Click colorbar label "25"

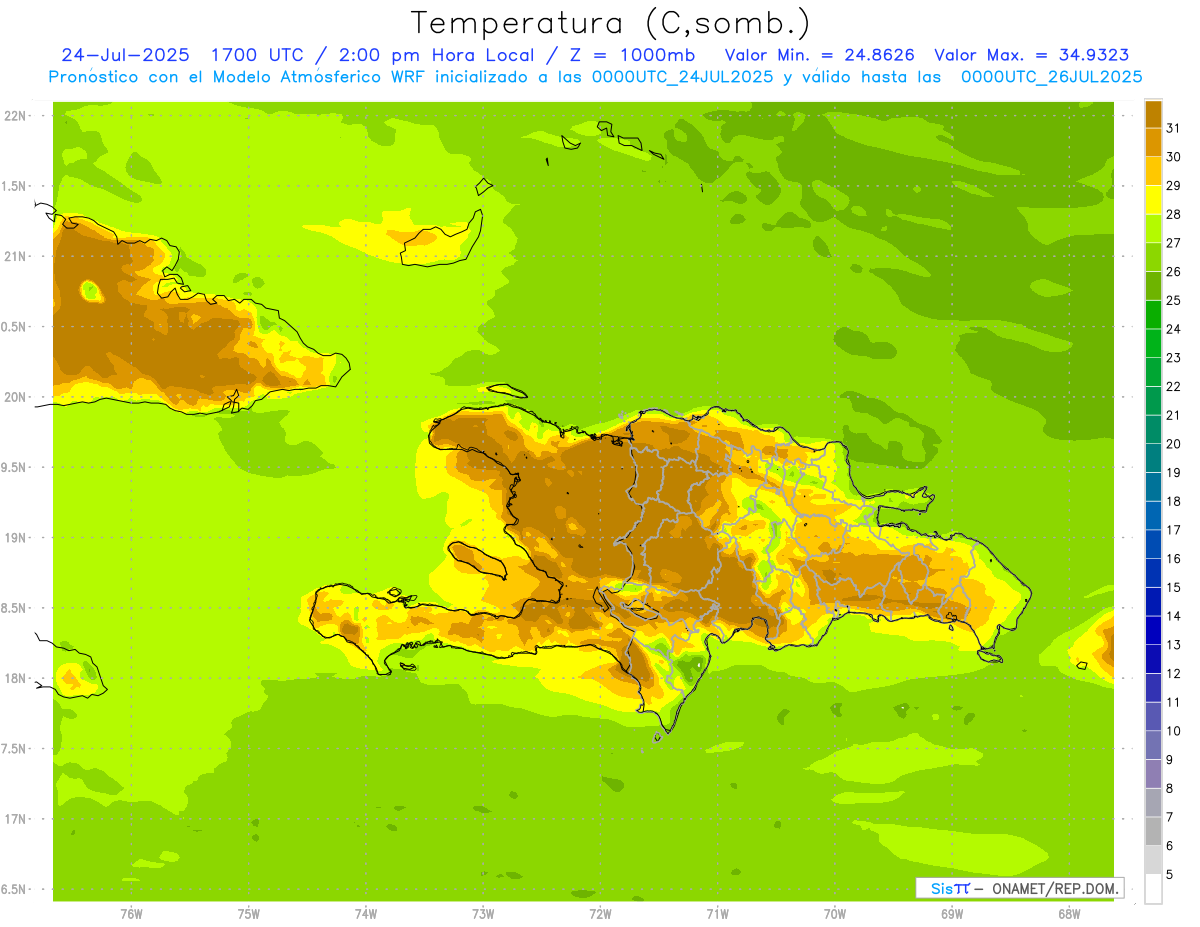click(1174, 300)
